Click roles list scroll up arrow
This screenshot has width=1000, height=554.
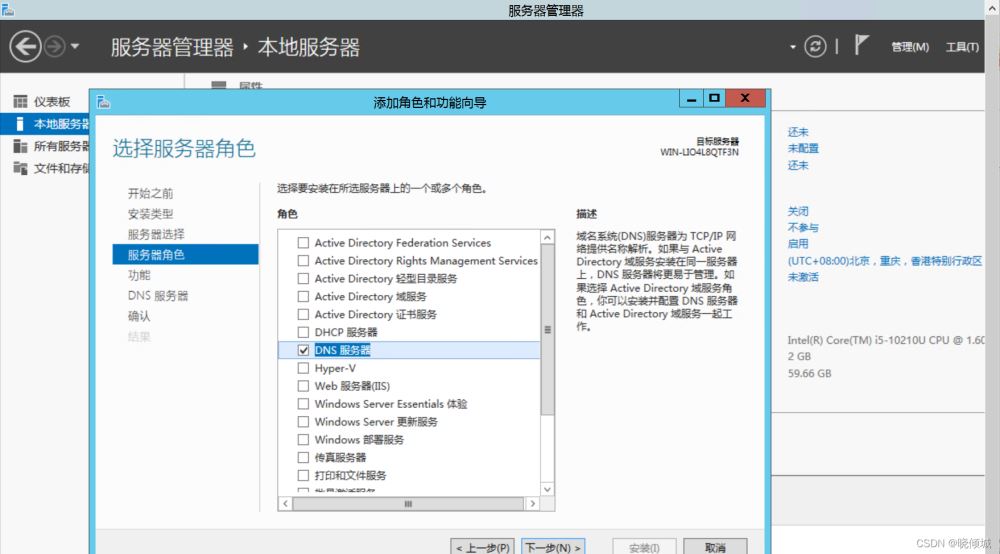pyautogui.click(x=547, y=237)
